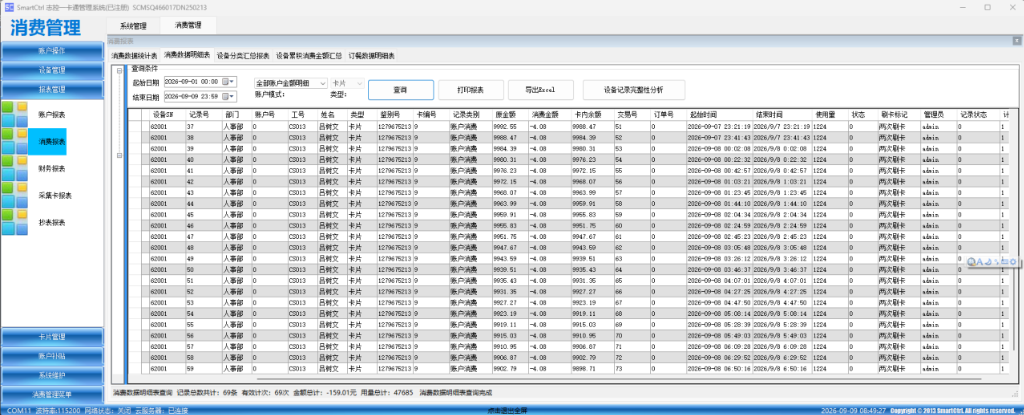Collapse the second tree node beside the table
The width and height of the screenshot is (1024, 415).
119,156
